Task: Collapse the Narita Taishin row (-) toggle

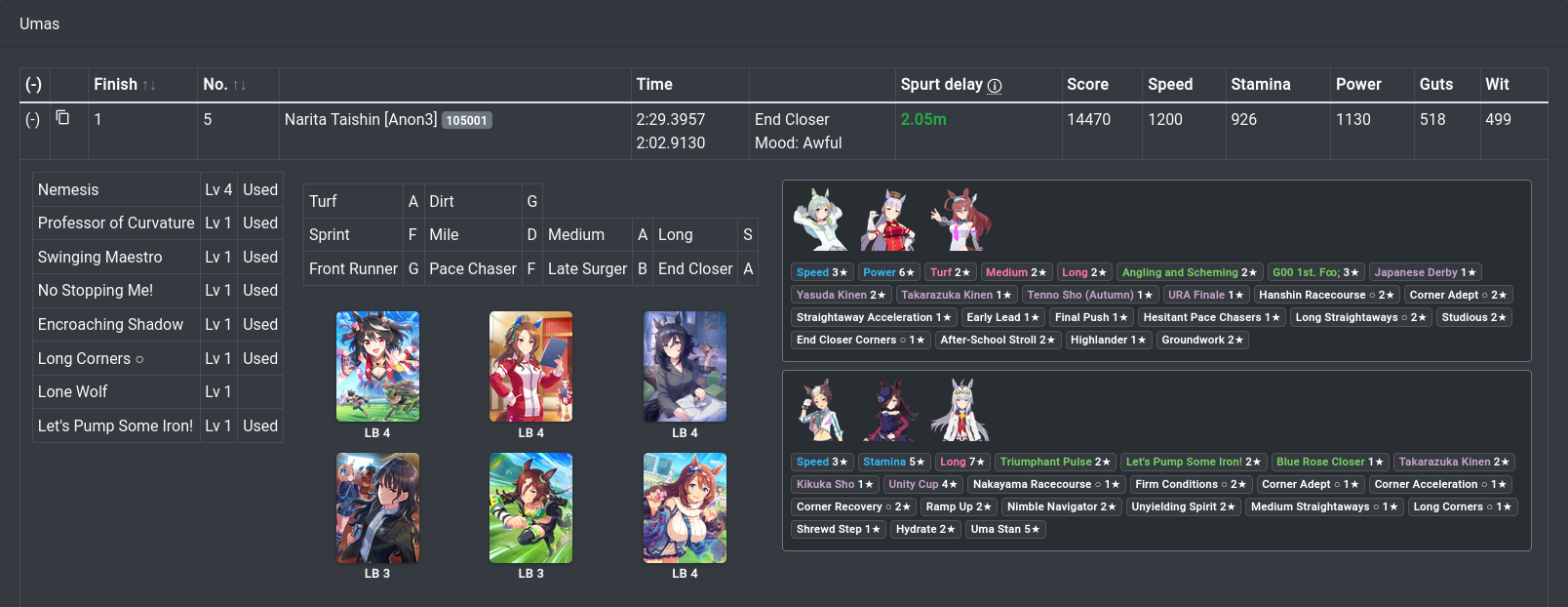Action: pyautogui.click(x=33, y=120)
